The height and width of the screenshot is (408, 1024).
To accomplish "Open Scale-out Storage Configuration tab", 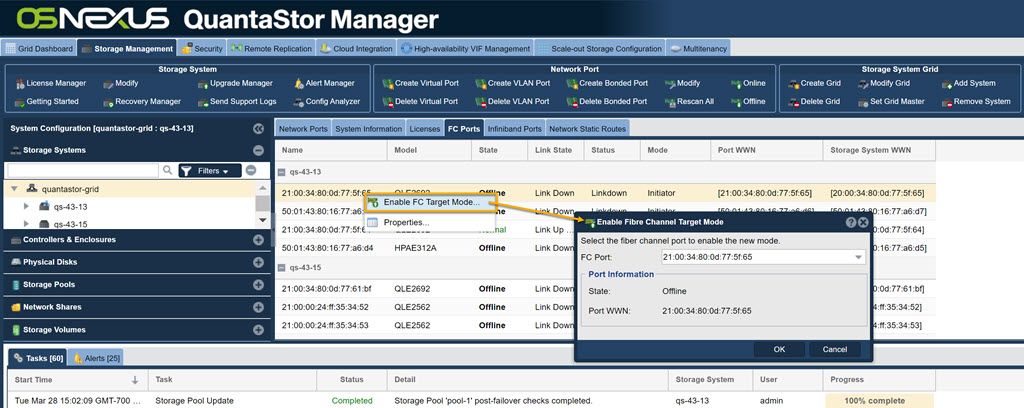I will coord(600,48).
